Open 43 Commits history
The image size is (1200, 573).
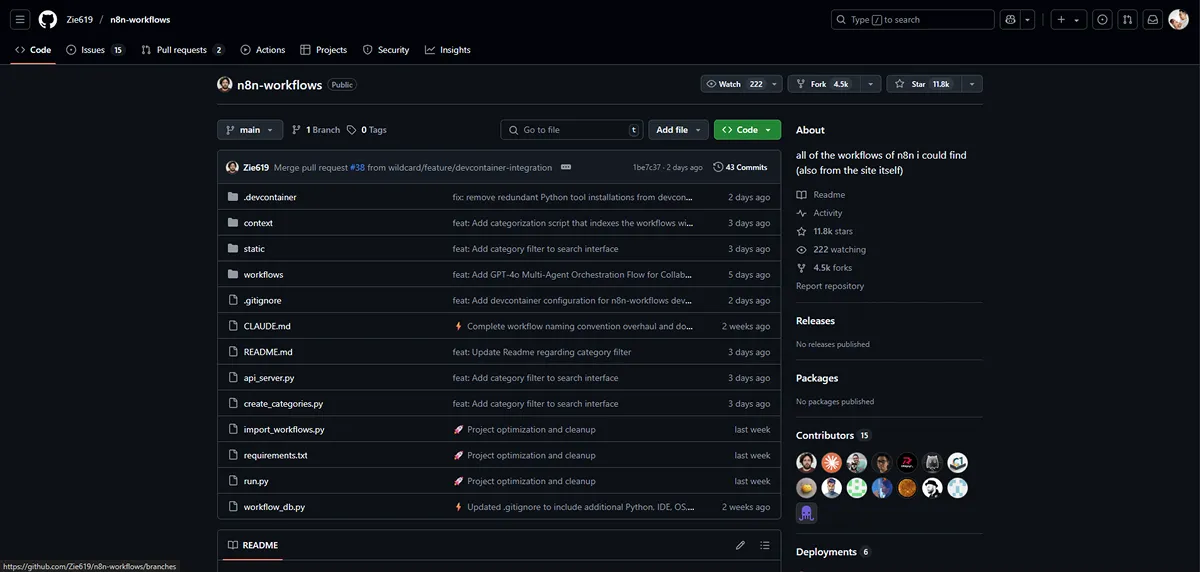click(x=740, y=167)
